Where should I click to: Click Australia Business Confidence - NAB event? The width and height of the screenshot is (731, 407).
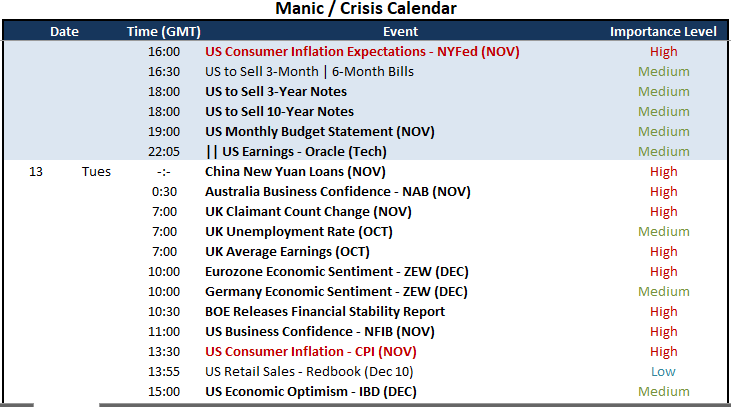(x=338, y=192)
